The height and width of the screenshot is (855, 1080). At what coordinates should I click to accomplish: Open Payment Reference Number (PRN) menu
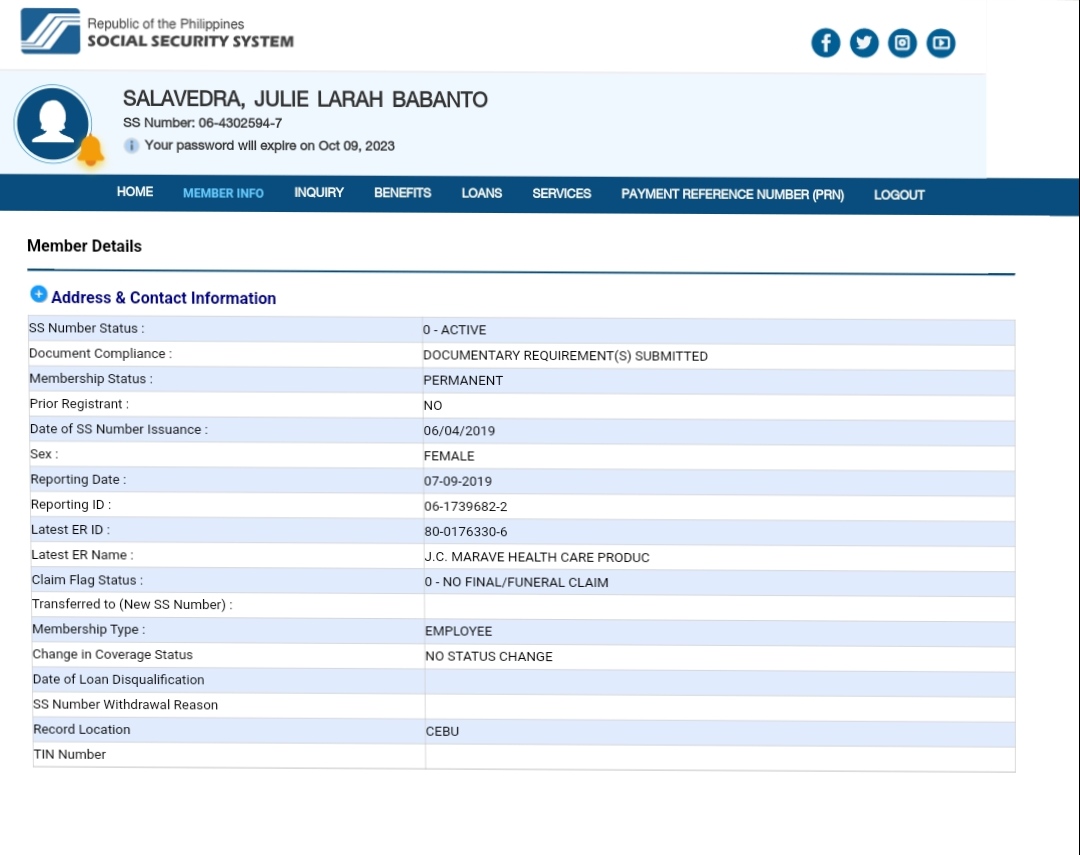coord(732,195)
